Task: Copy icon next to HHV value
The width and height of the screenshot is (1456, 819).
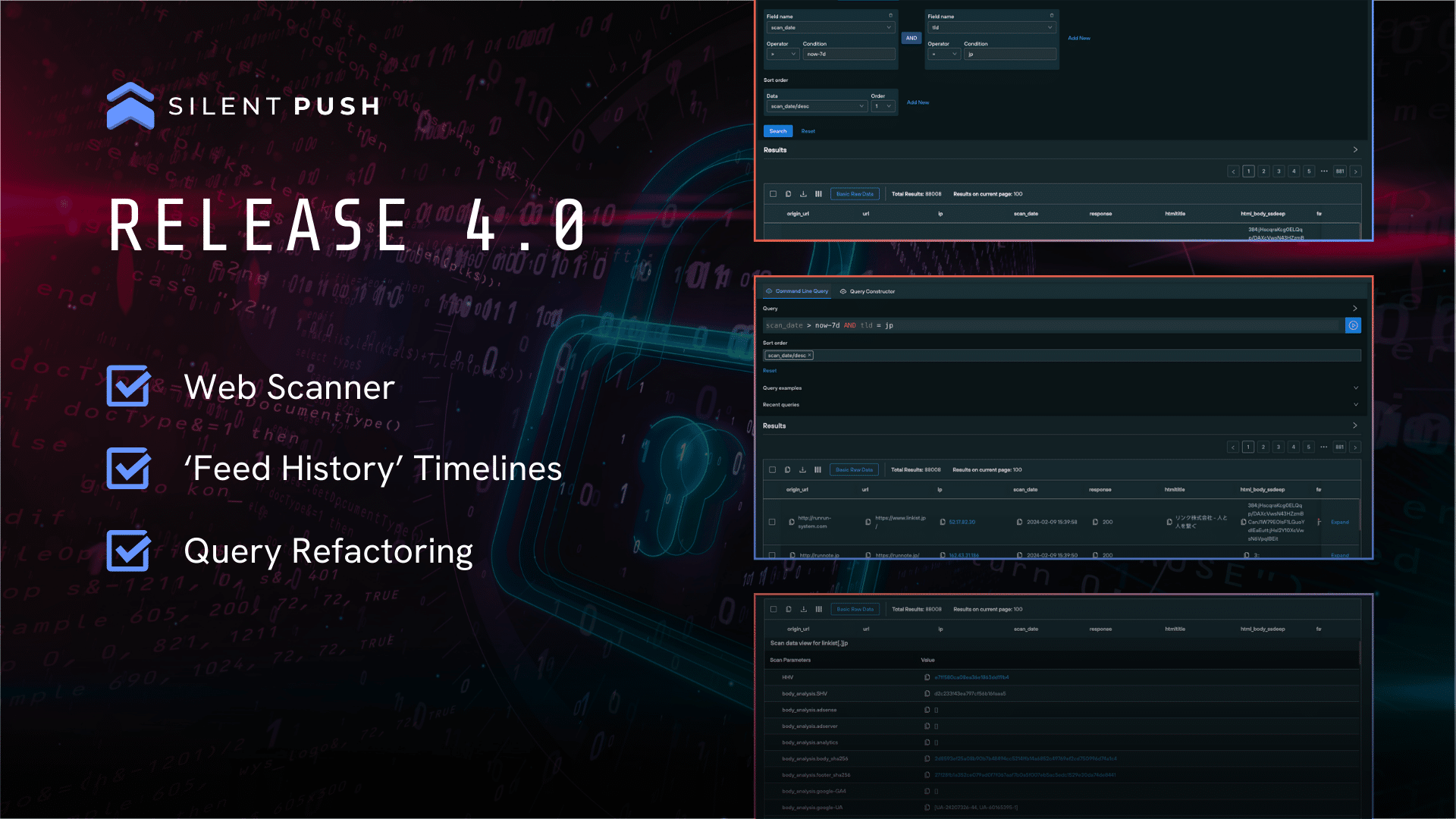Action: coord(927,677)
